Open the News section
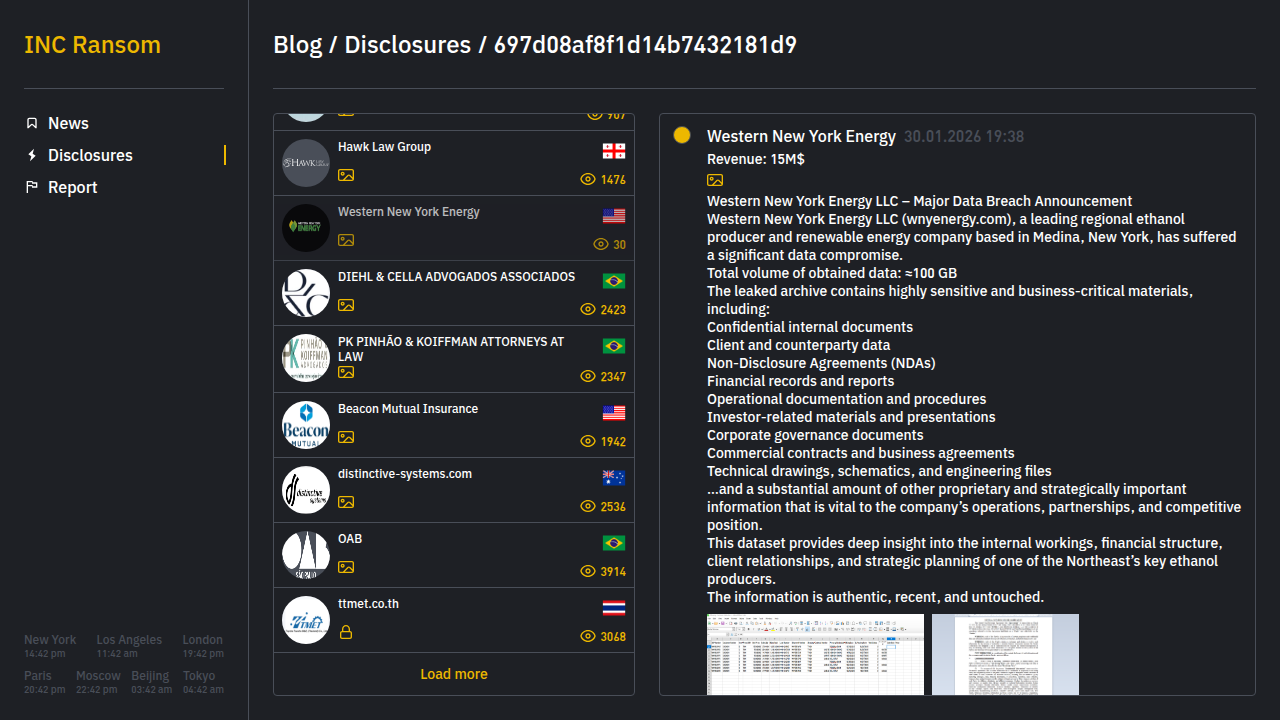1280x720 pixels. 68,123
